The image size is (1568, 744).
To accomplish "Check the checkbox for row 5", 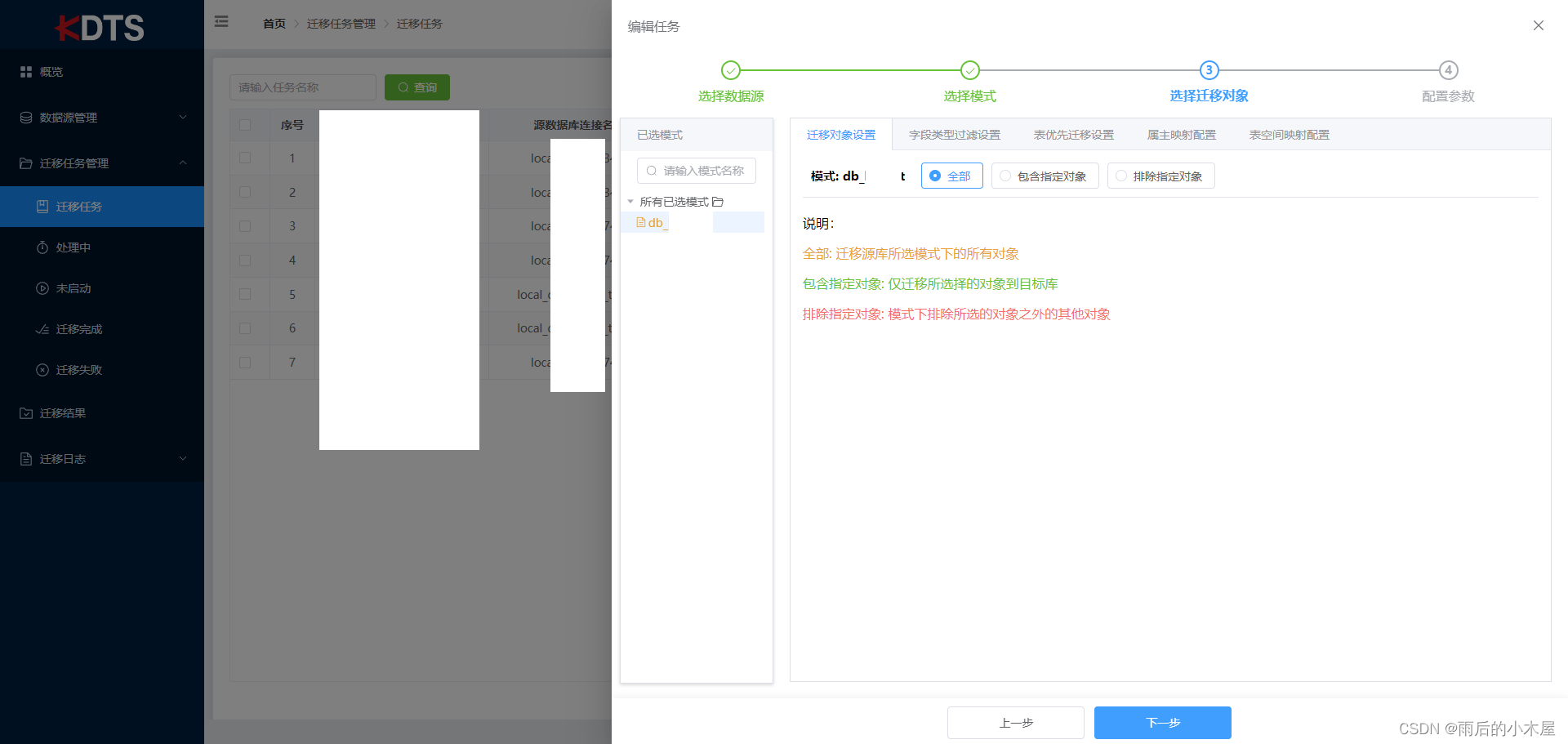I will (x=245, y=294).
